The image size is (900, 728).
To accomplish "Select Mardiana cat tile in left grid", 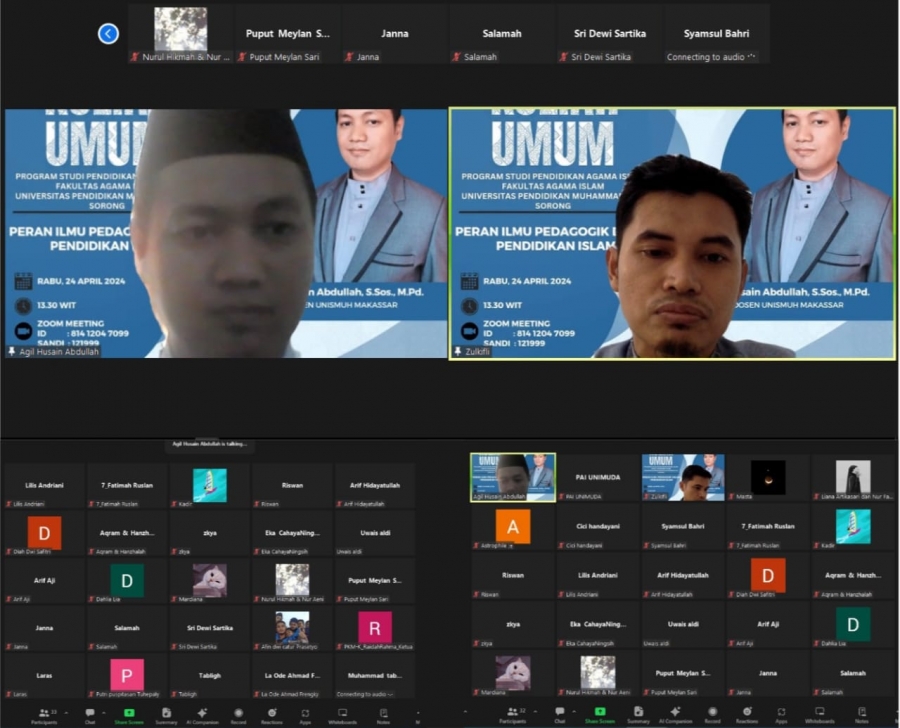I will (x=210, y=580).
